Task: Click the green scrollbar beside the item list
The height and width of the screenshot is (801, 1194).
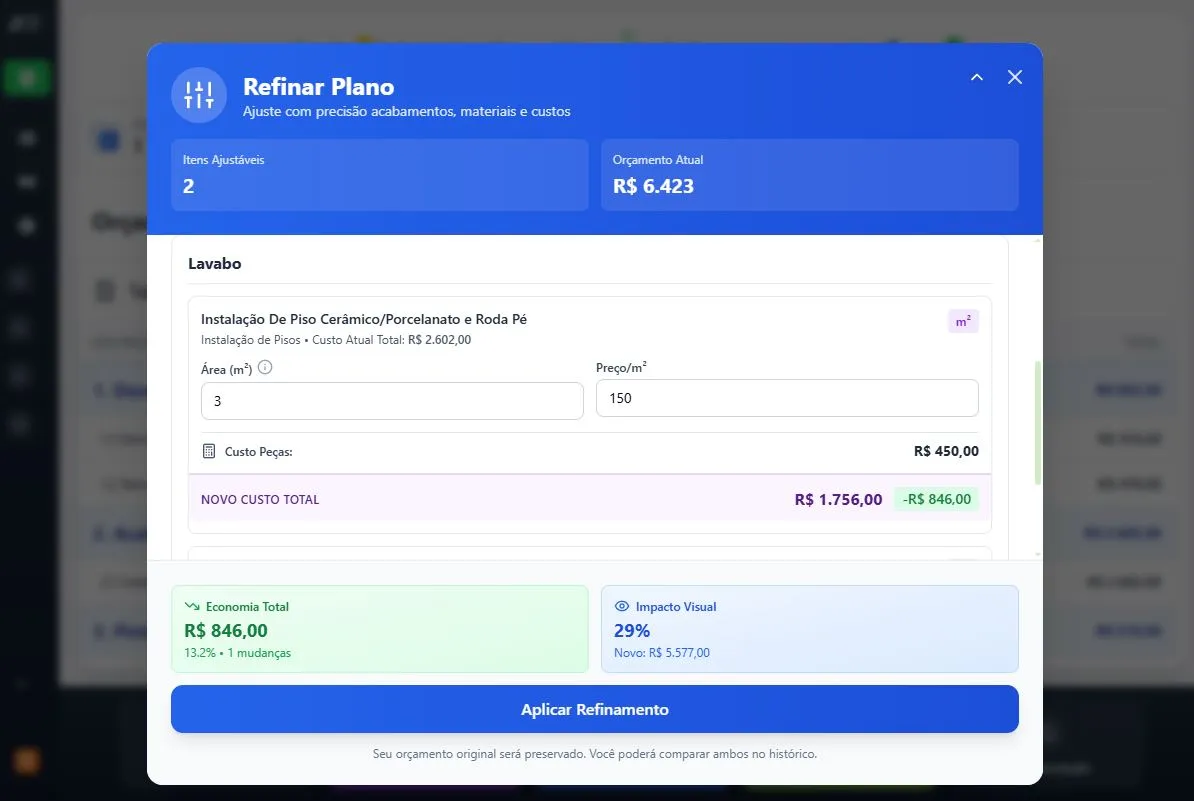Action: point(1037,420)
